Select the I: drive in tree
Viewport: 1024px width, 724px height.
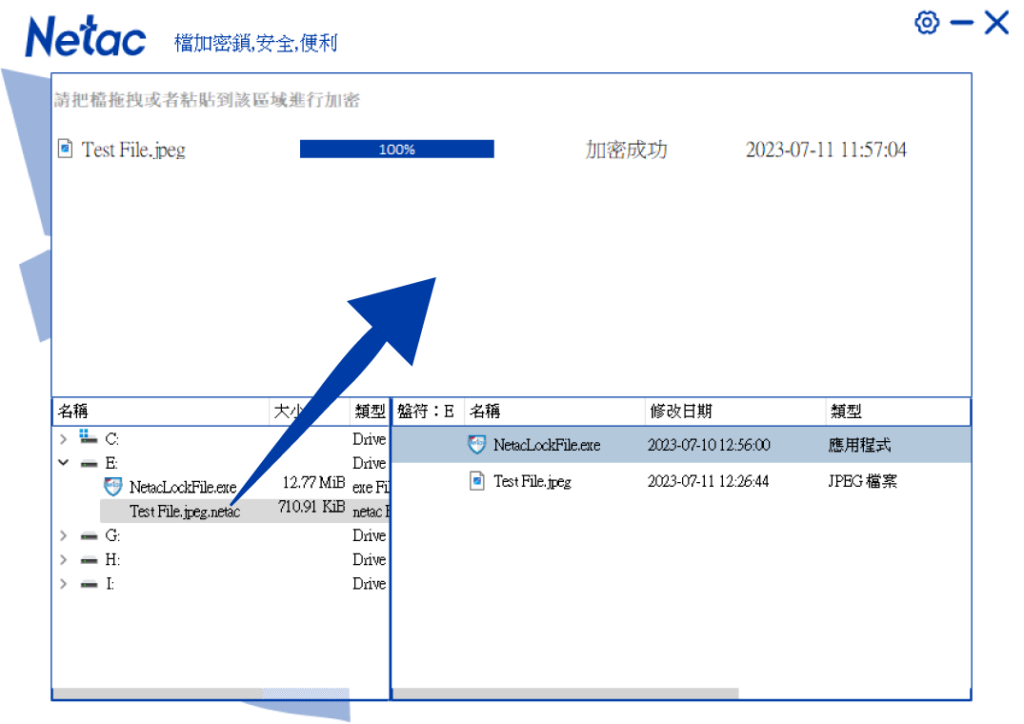tap(110, 584)
